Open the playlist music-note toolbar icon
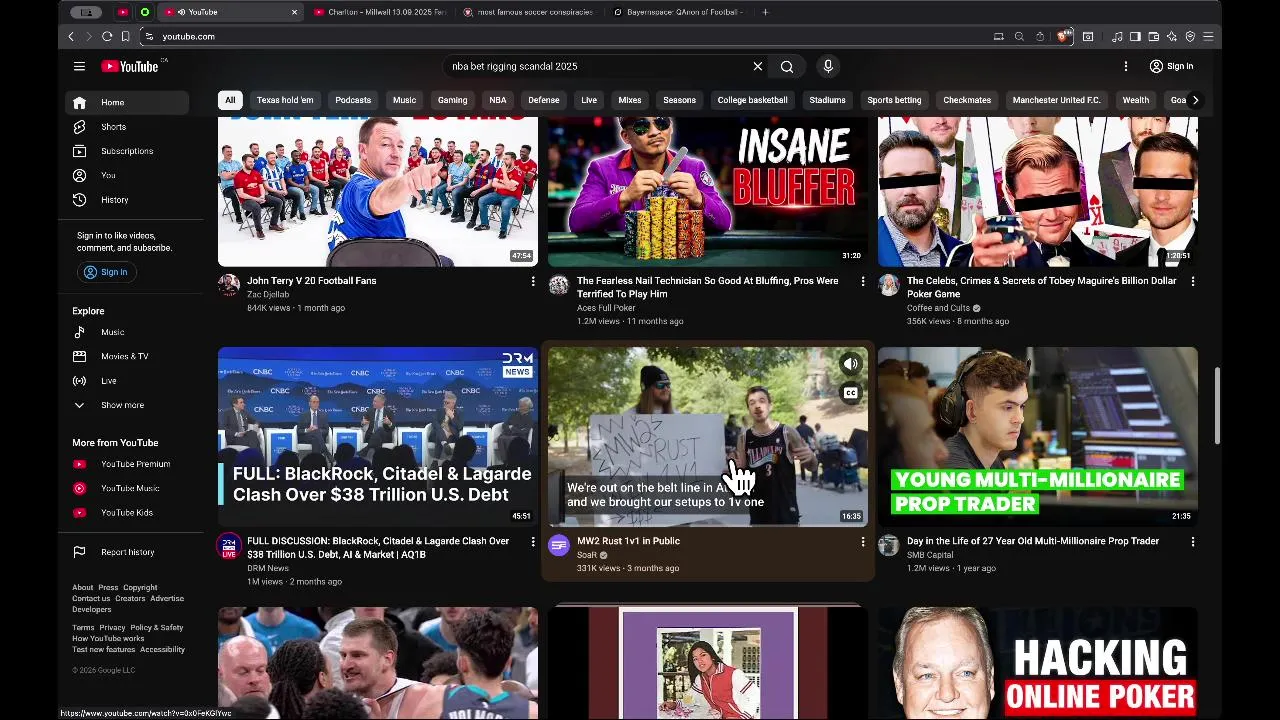The height and width of the screenshot is (720, 1280). point(1117,36)
